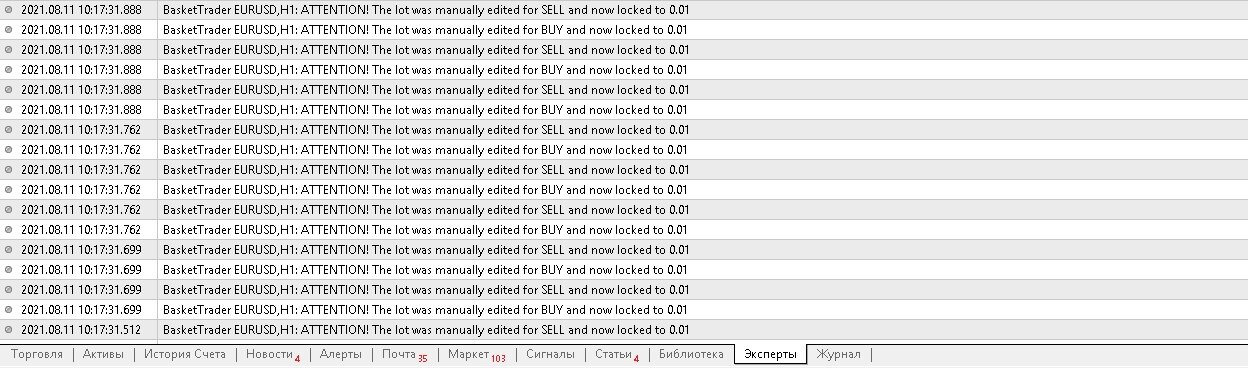
Task: Open the Маркет tab
Action: point(476,354)
